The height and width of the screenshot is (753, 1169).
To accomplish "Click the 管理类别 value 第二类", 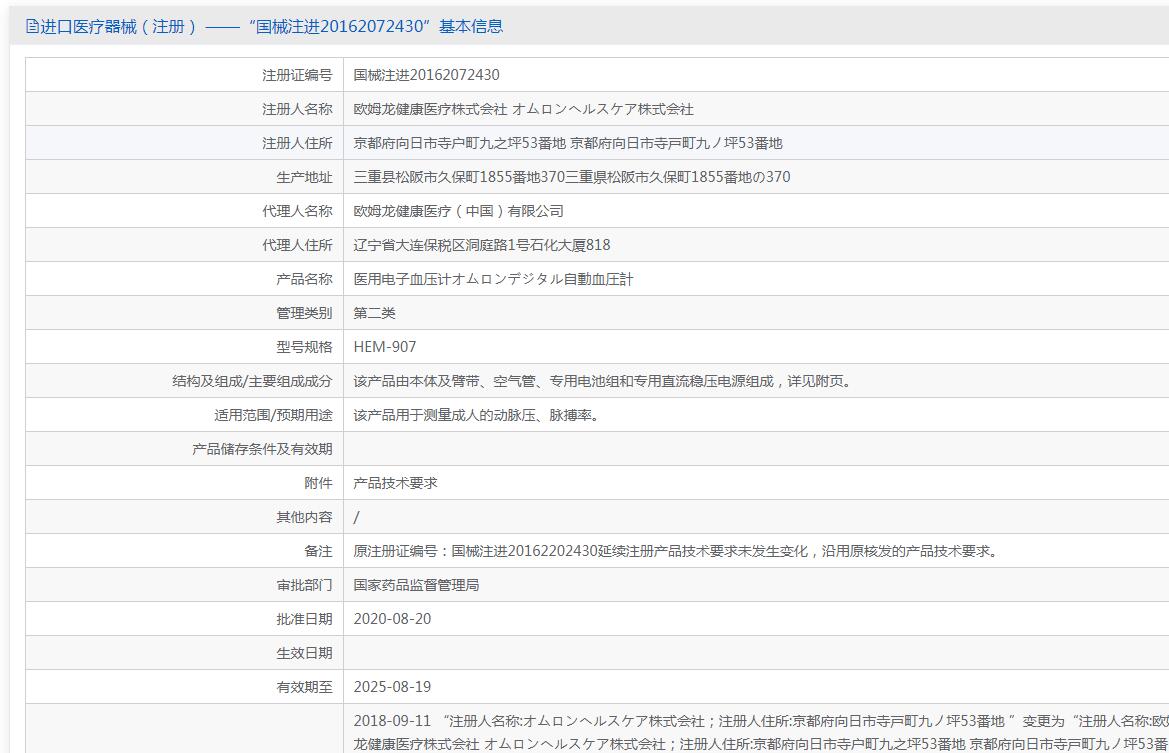I will click(374, 313).
